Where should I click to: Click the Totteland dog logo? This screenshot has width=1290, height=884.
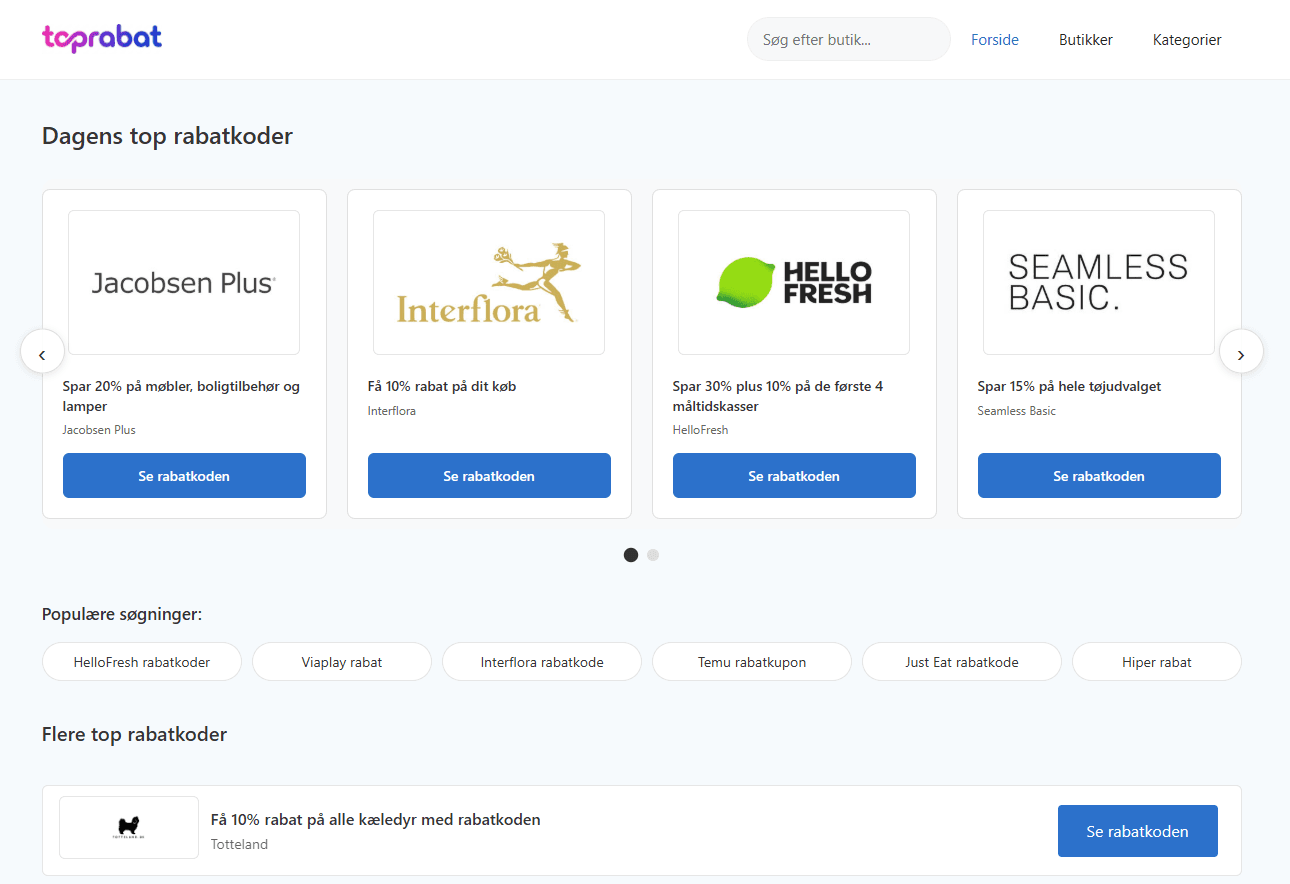[129, 827]
